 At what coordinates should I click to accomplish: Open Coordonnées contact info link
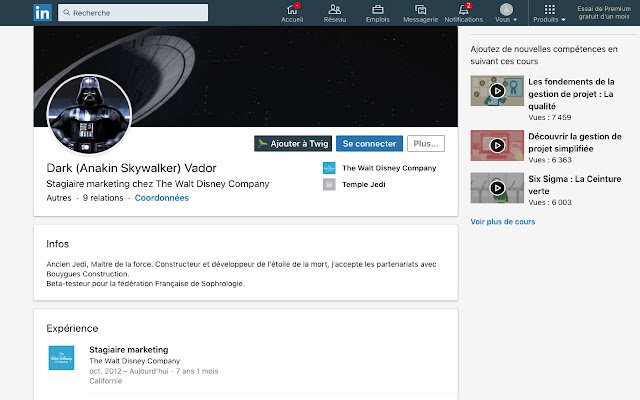click(x=162, y=198)
